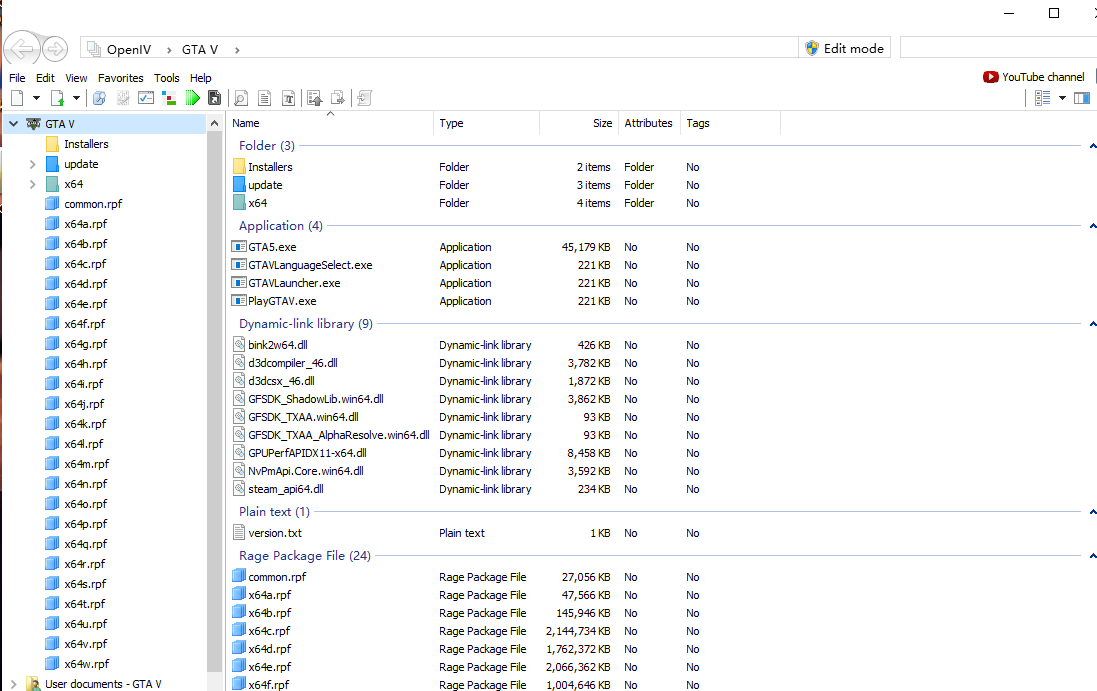Click the checklist window toolbar icon
Image resolution: width=1097 pixels, height=691 pixels.
(146, 98)
